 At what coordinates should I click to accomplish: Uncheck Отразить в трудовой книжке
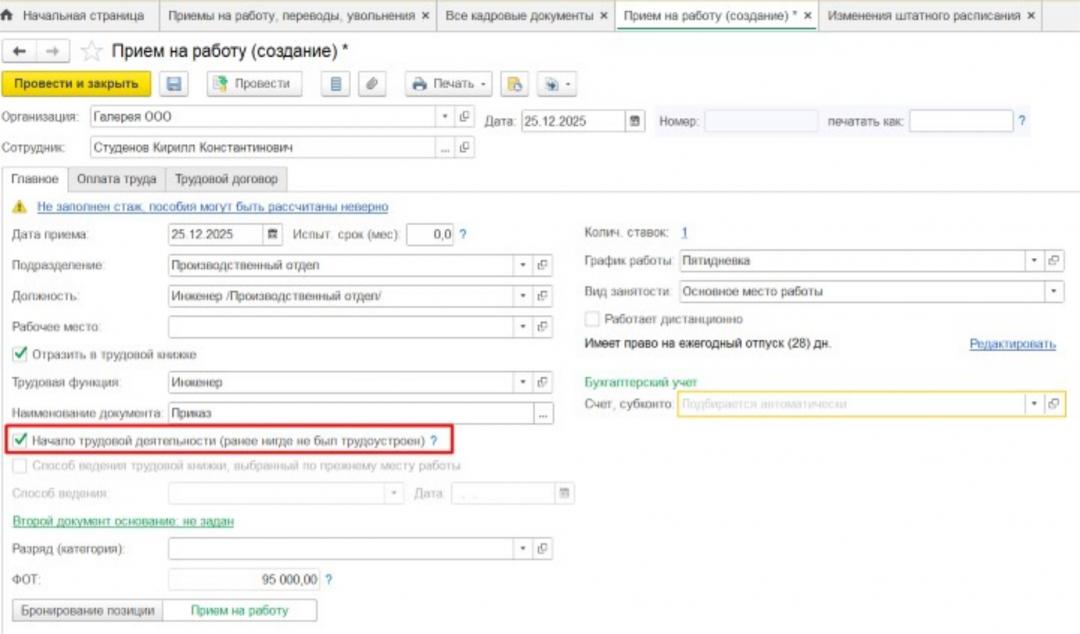click(20, 354)
